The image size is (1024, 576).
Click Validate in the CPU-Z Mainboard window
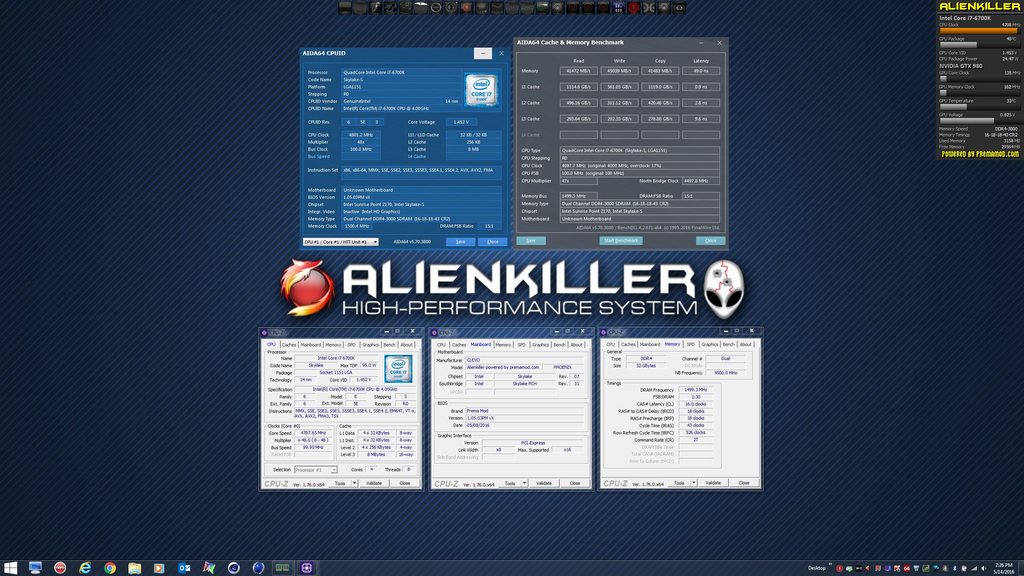pyautogui.click(x=544, y=483)
